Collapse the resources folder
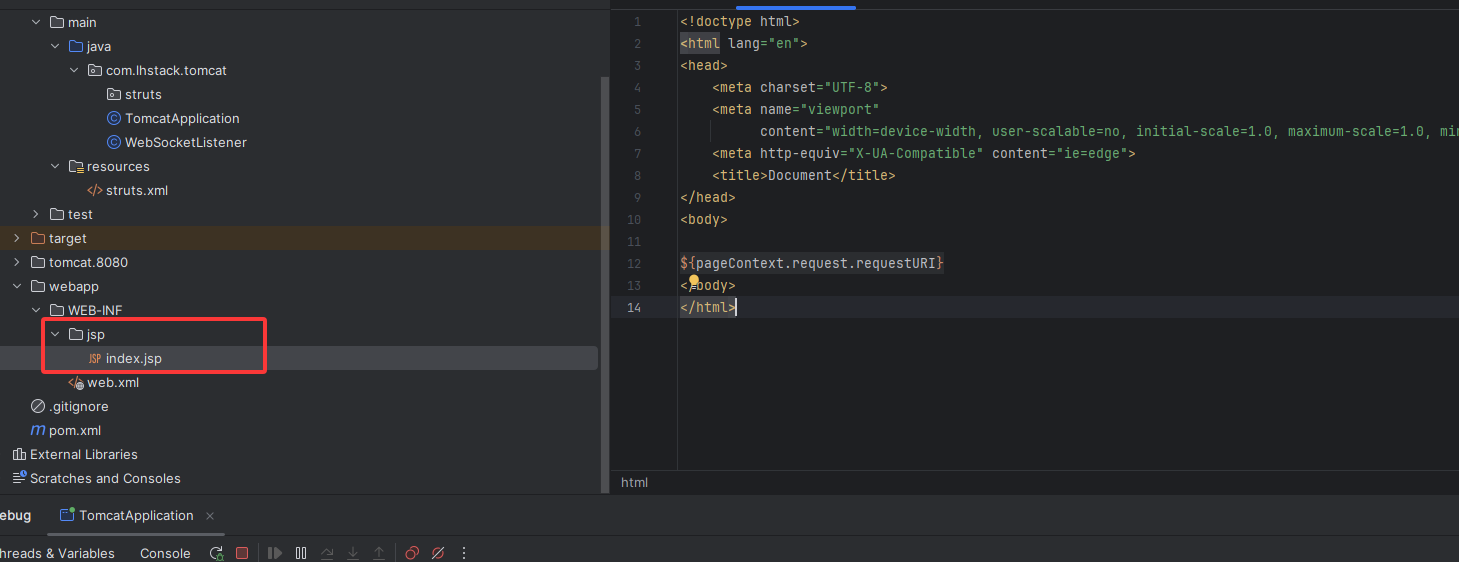 point(55,166)
